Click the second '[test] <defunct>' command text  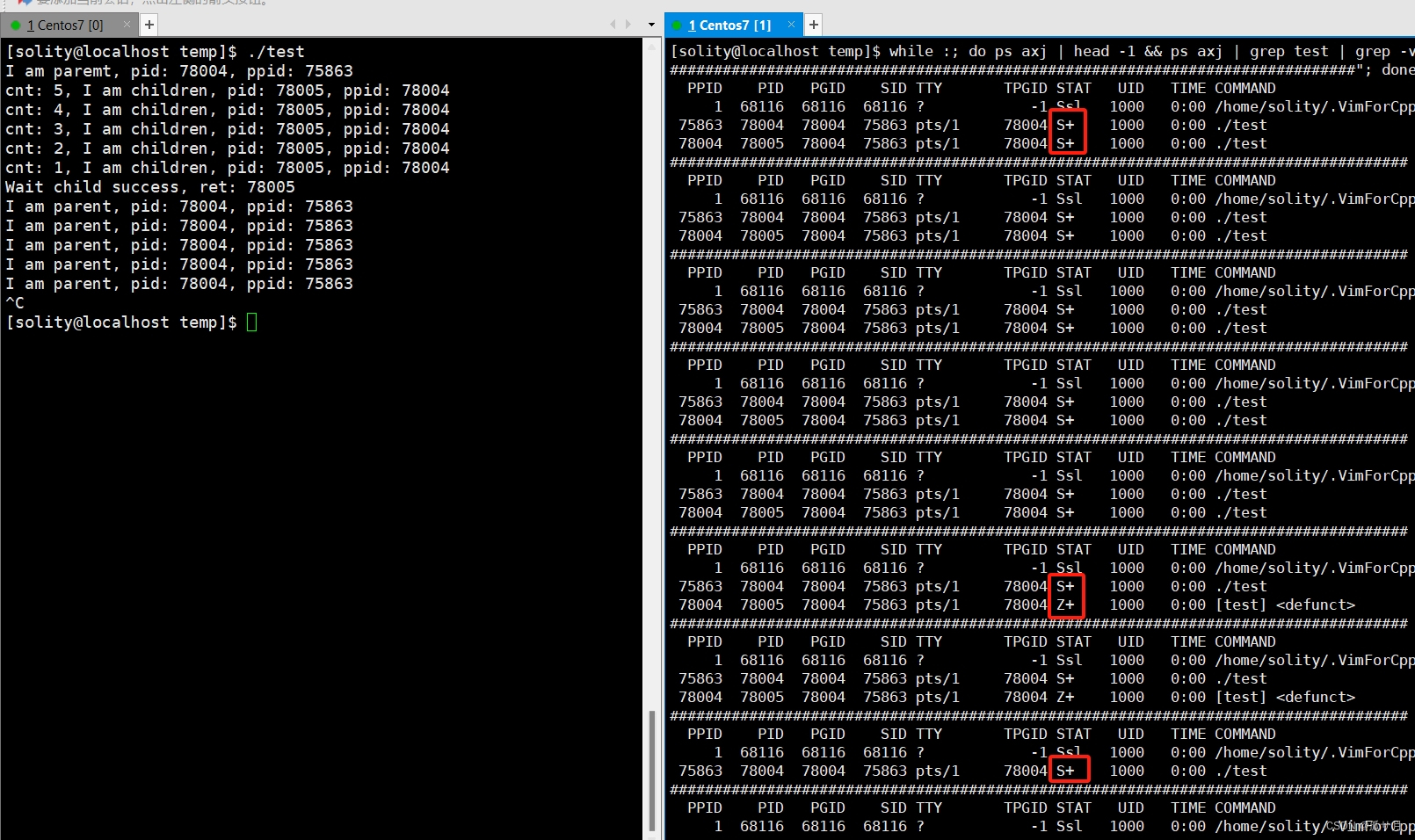(1285, 698)
